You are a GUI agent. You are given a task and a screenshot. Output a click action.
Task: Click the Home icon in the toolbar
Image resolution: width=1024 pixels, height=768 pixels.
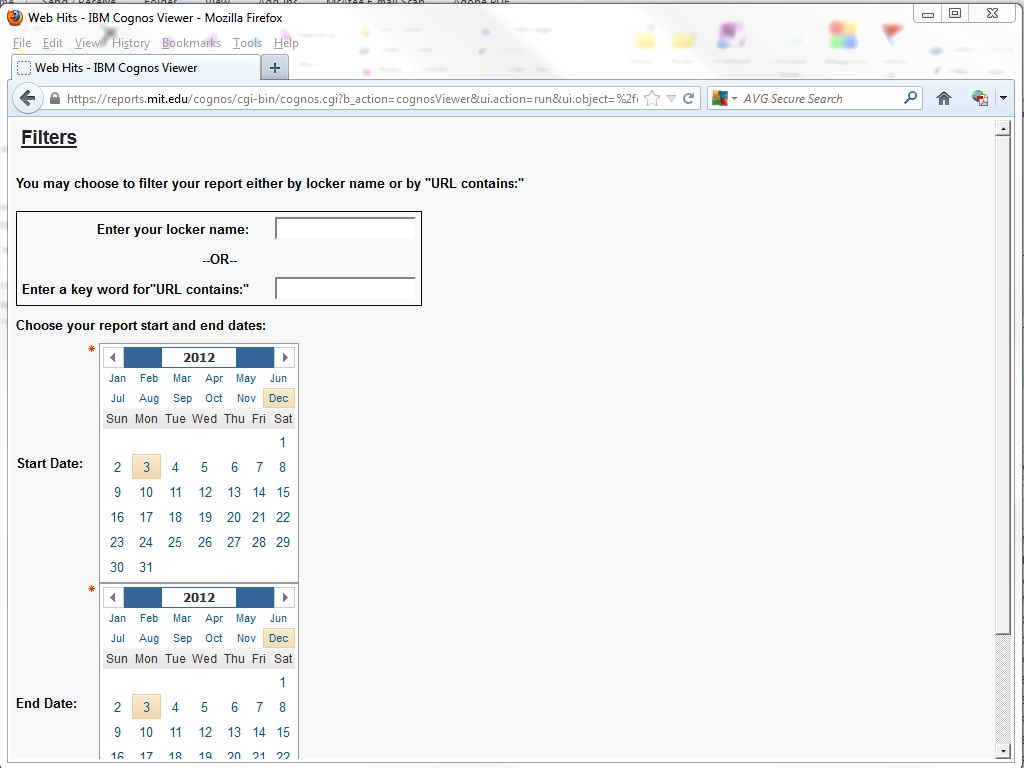pyautogui.click(x=943, y=98)
